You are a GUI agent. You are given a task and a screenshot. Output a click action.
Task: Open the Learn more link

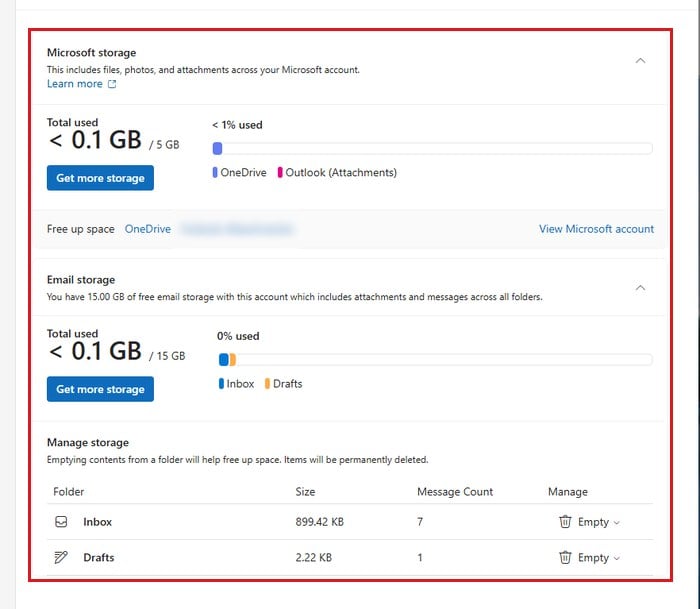point(75,84)
